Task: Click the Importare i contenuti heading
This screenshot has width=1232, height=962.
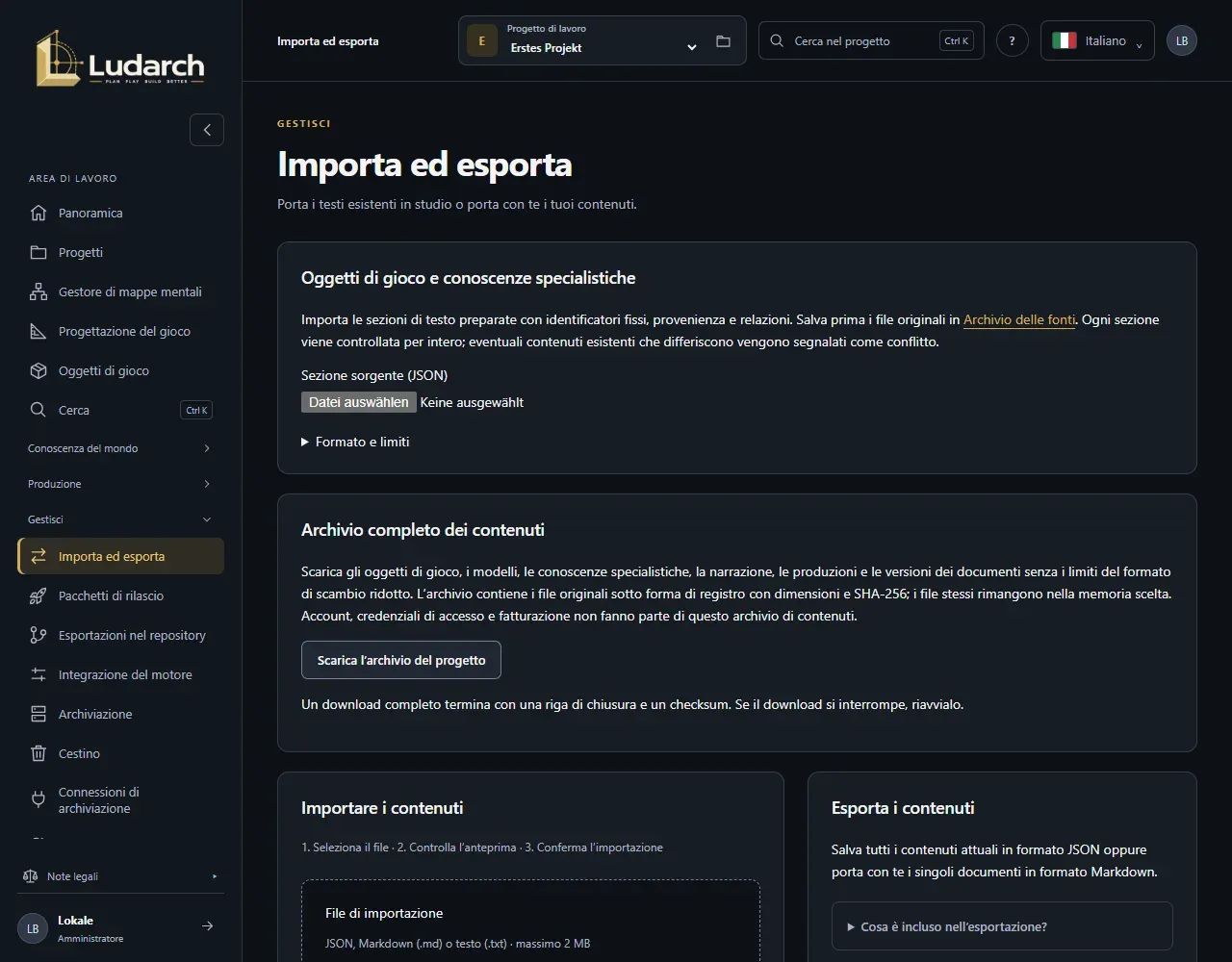Action: [382, 808]
